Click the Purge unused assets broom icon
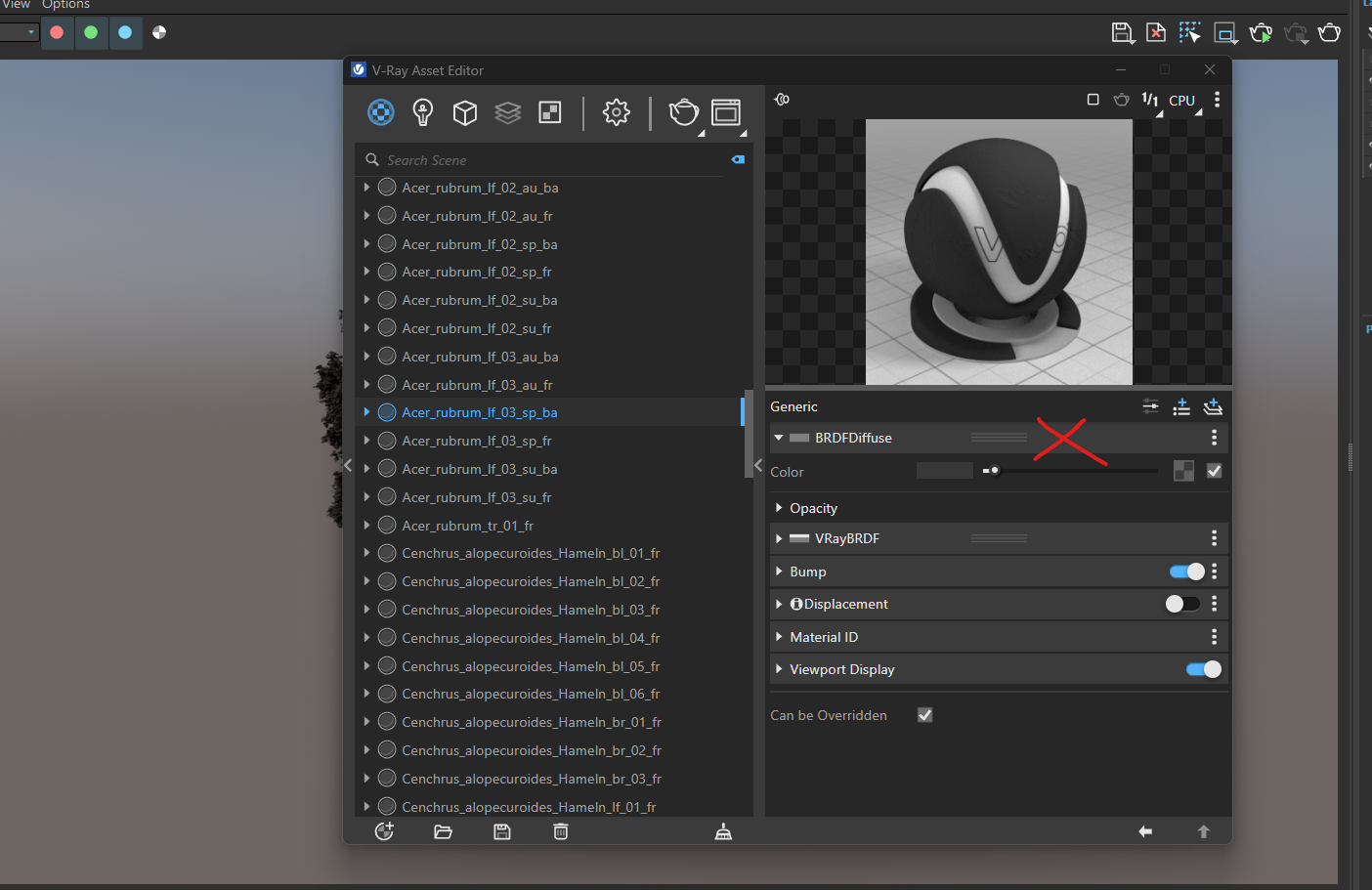 click(x=723, y=831)
